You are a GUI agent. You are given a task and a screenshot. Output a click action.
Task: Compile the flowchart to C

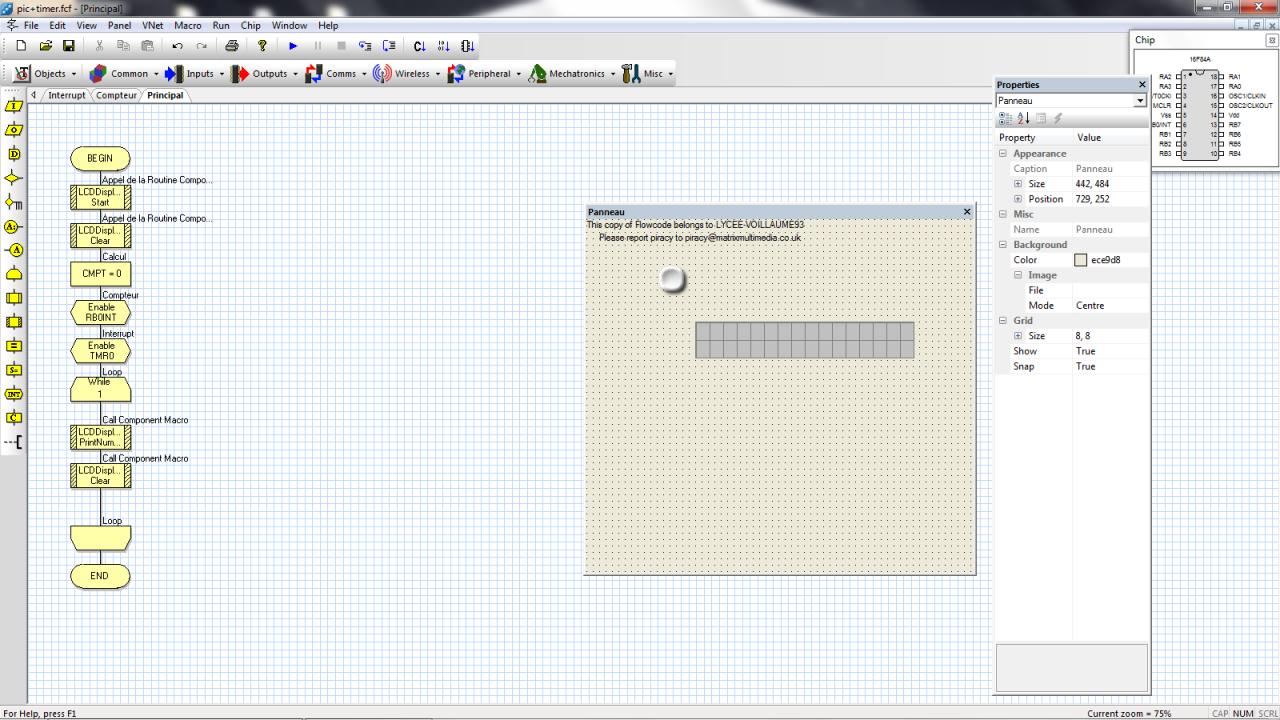[419, 46]
